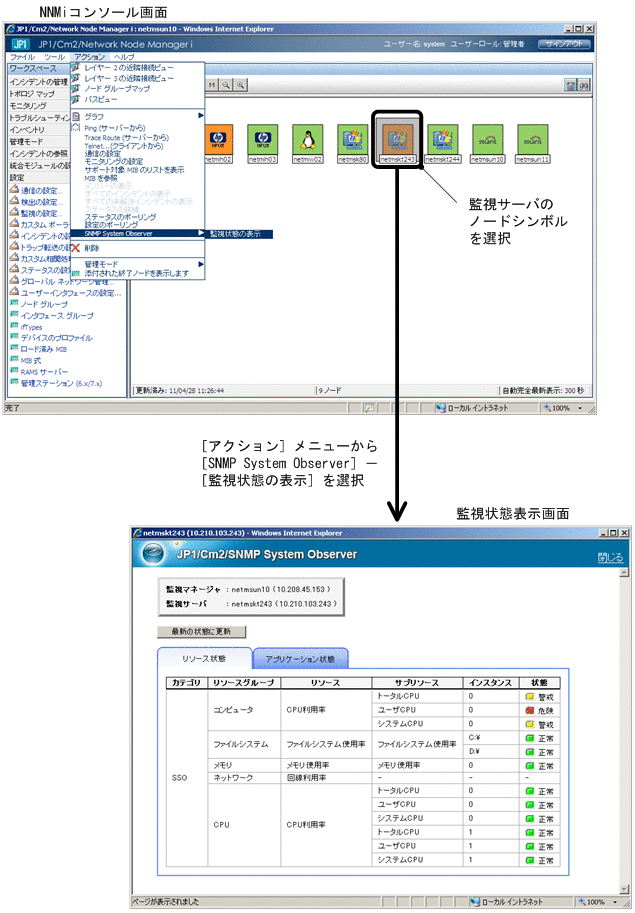This screenshot has width=635, height=913.
Task: Click the observer window scrollbar up arrow
Action: [625, 572]
